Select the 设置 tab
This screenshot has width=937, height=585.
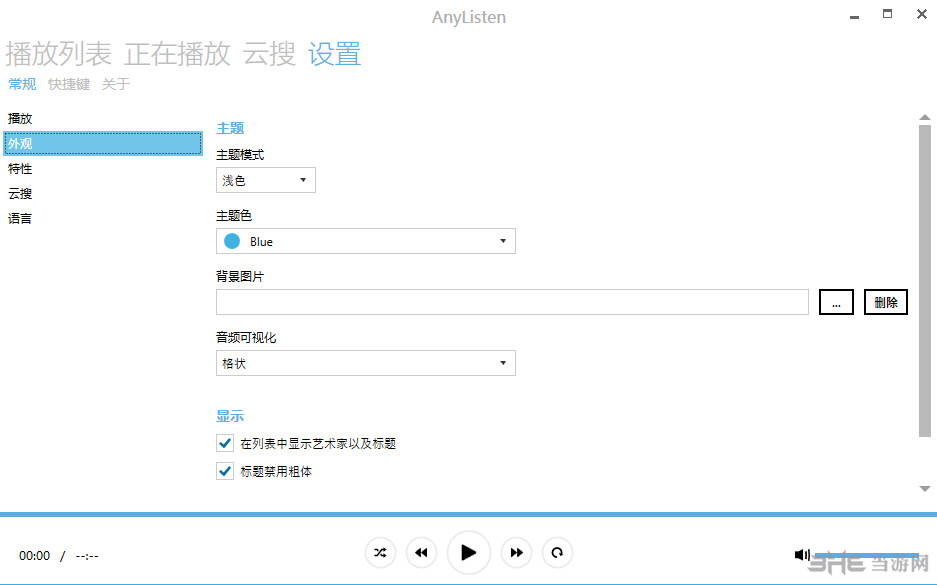335,54
